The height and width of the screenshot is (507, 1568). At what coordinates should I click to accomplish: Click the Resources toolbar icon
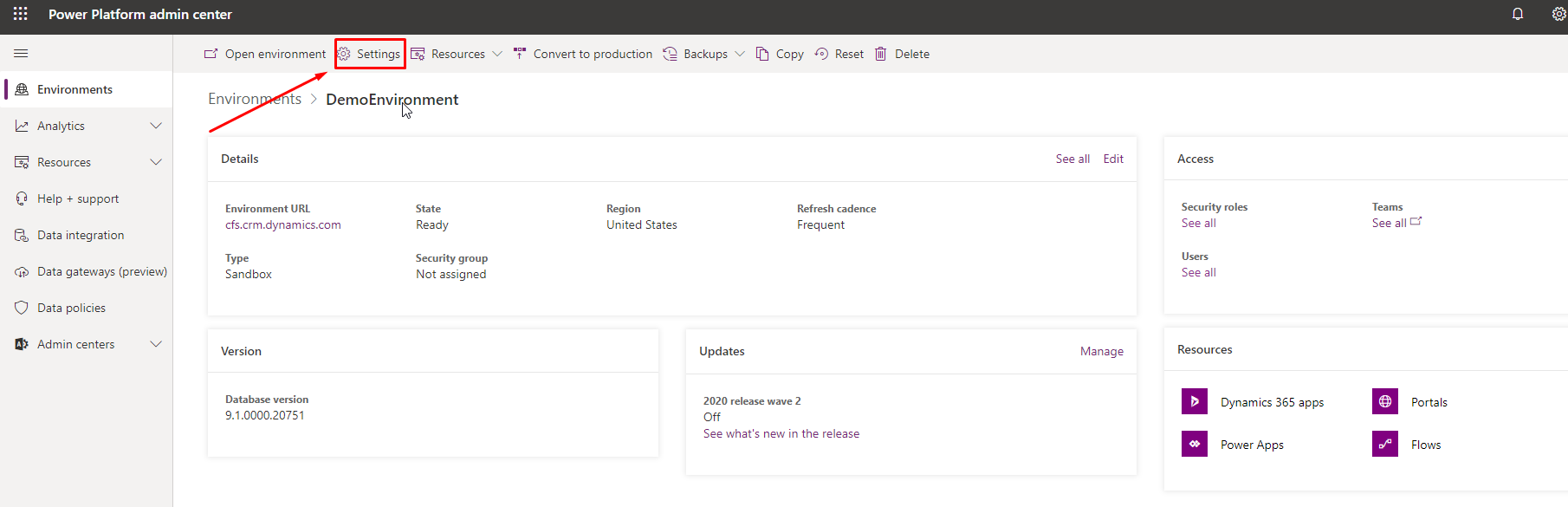418,54
